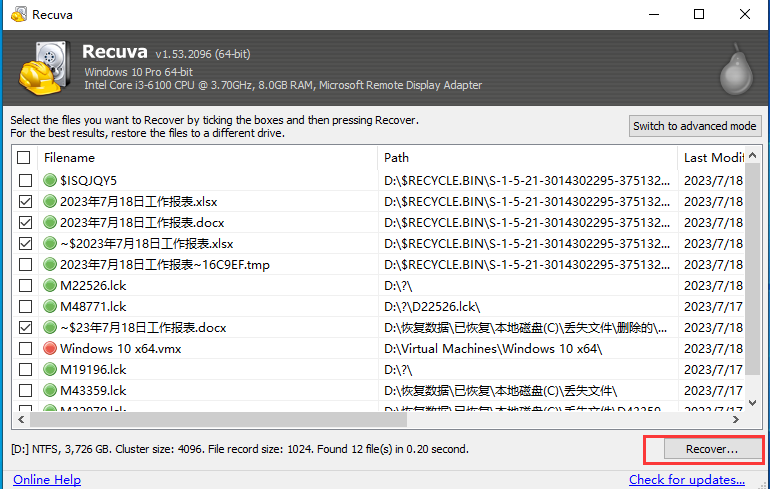The width and height of the screenshot is (770, 489).
Task: Select filename Windows 10 x64.vmx
Action: coord(120,349)
